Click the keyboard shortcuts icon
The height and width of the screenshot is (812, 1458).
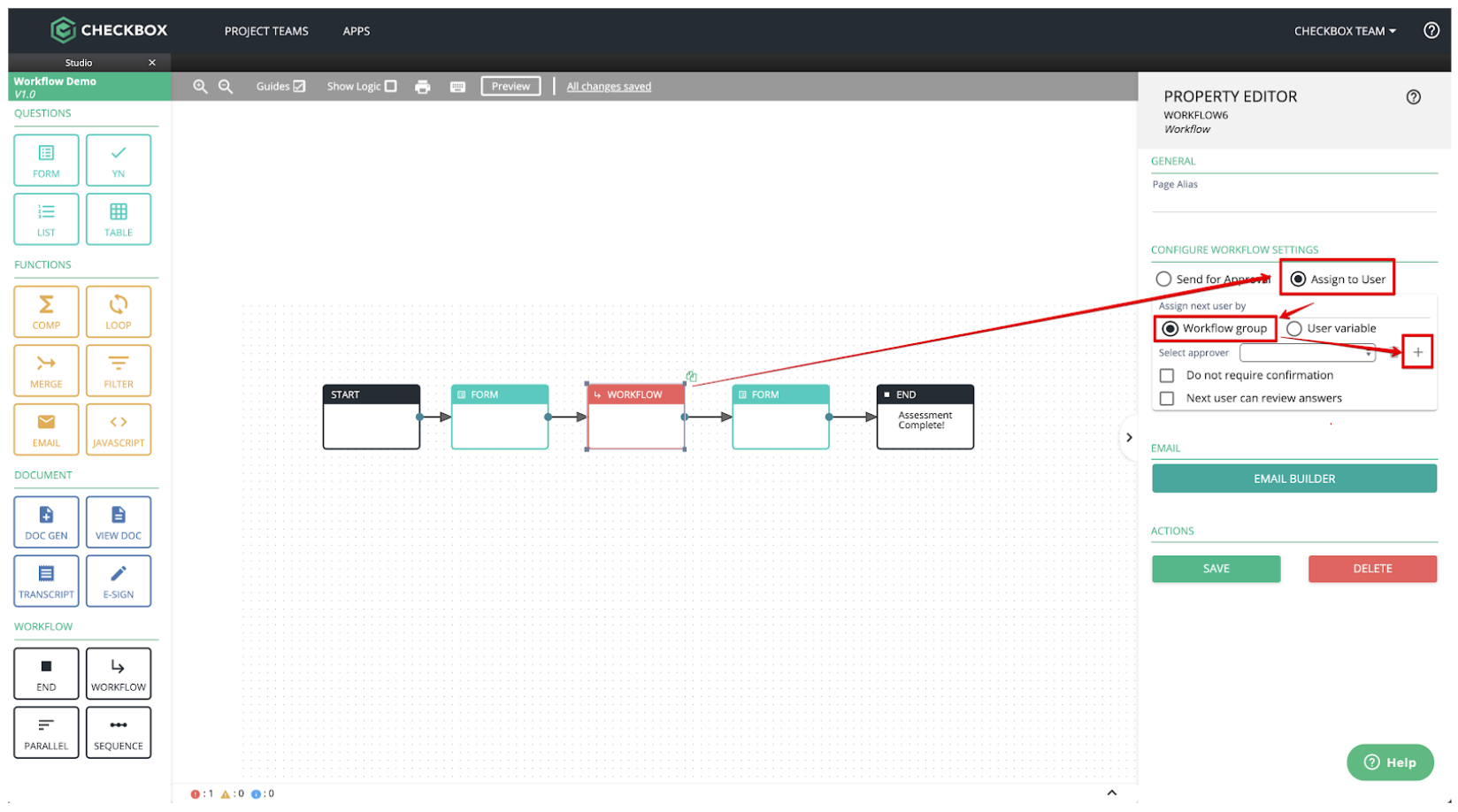457,87
